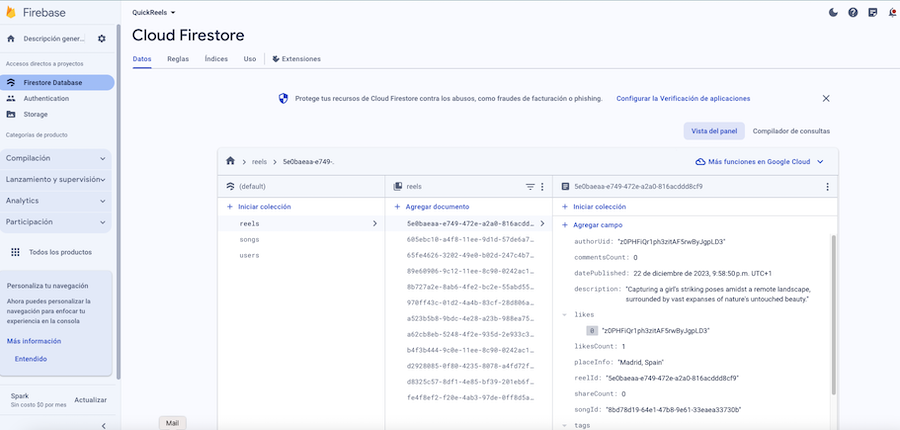Image resolution: width=900 pixels, height=430 pixels.
Task: Dismiss the app verification banner
Action: point(826,98)
